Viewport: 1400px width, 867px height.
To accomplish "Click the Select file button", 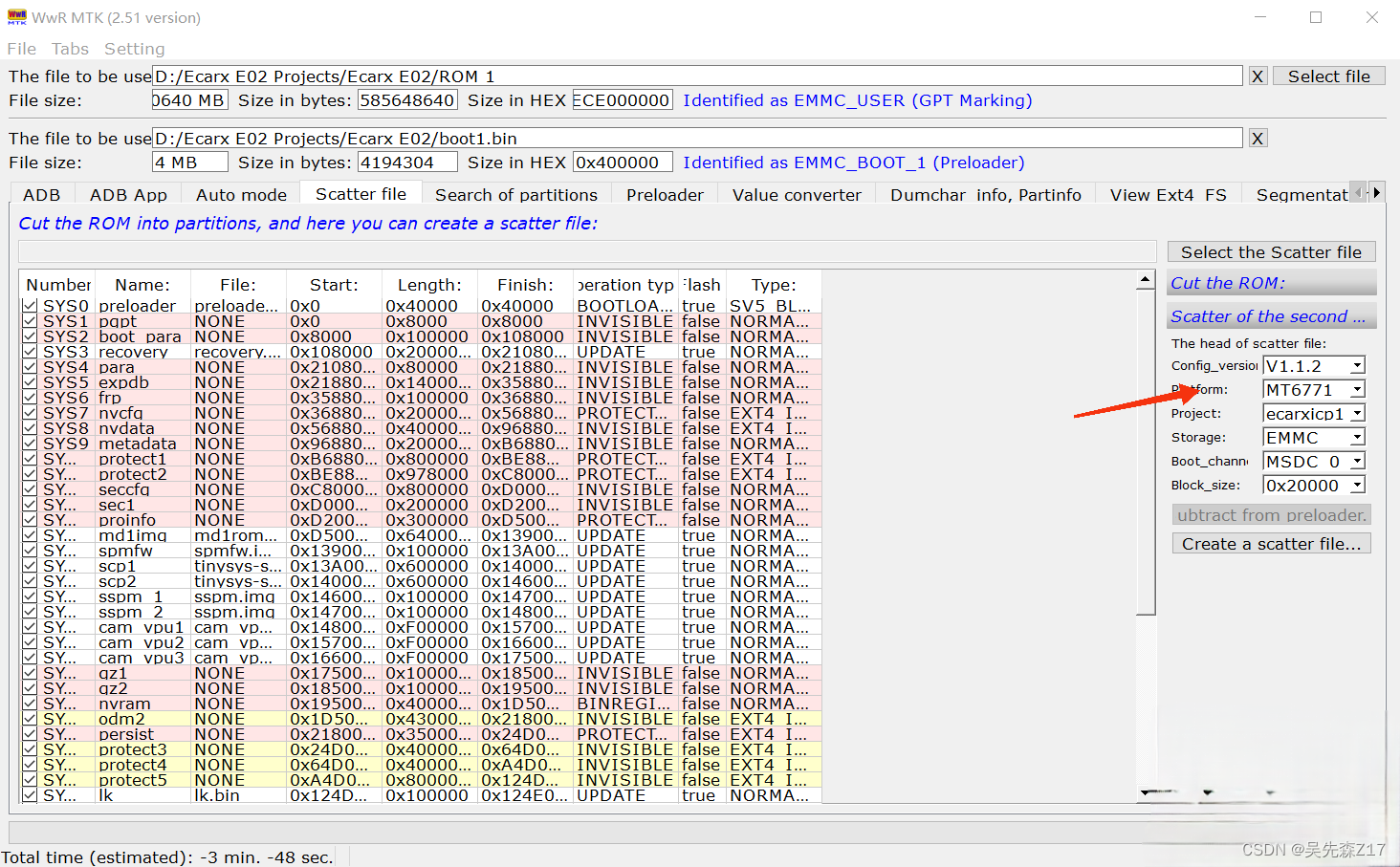I will pos(1328,76).
